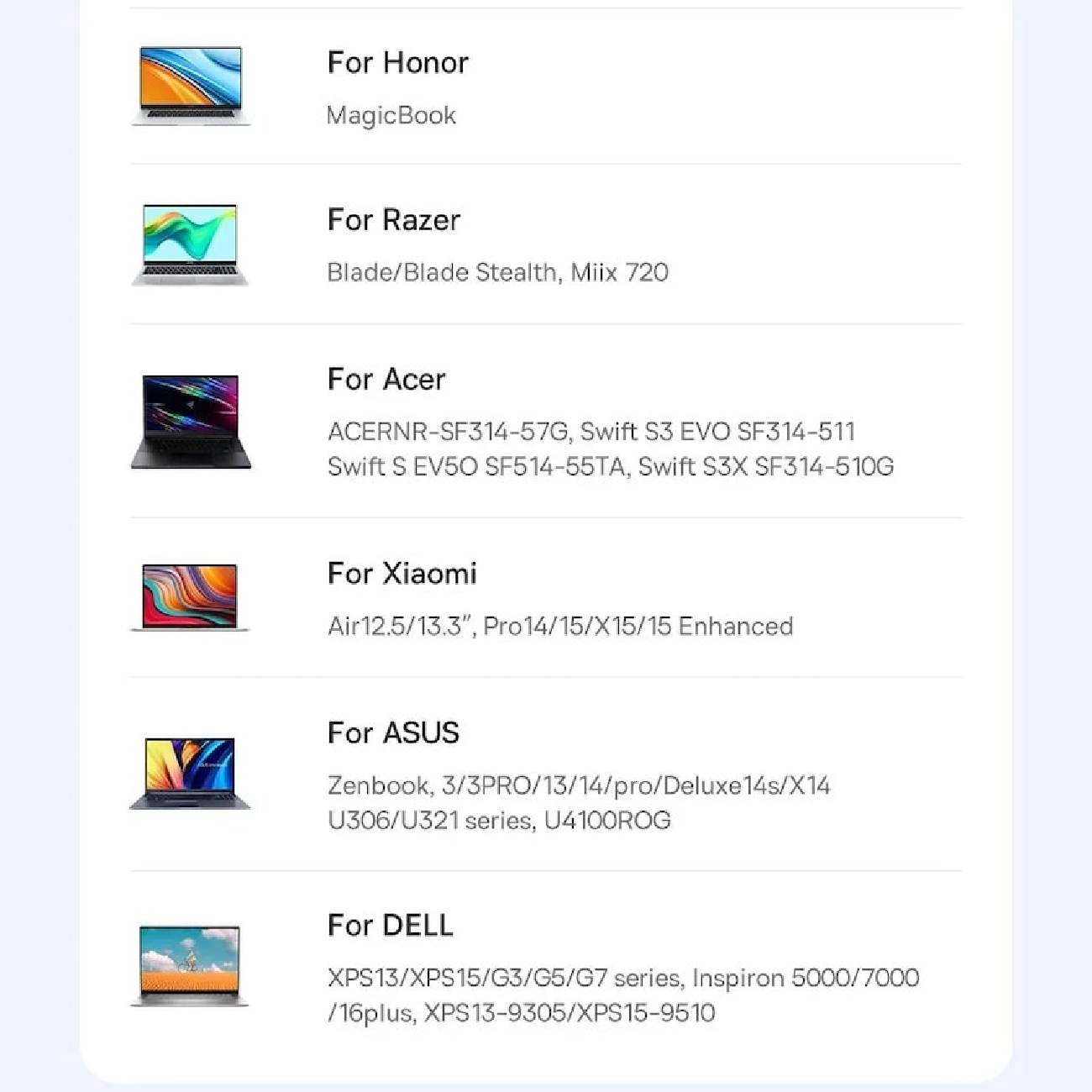Click the DELL laptop image
Image resolution: width=1092 pixels, height=1092 pixels.
(190, 965)
